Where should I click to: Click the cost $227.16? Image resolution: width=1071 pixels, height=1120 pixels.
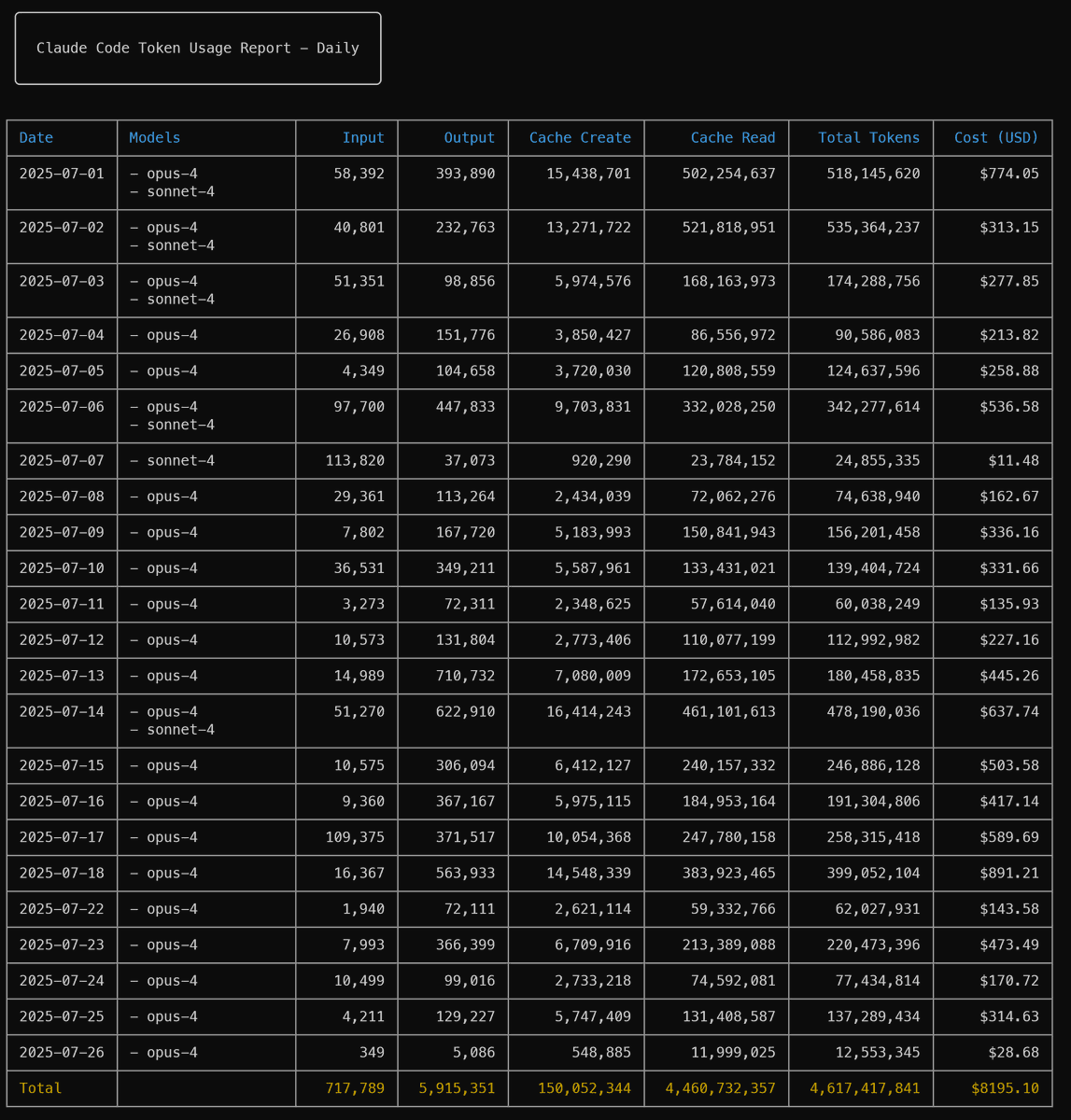[1009, 640]
